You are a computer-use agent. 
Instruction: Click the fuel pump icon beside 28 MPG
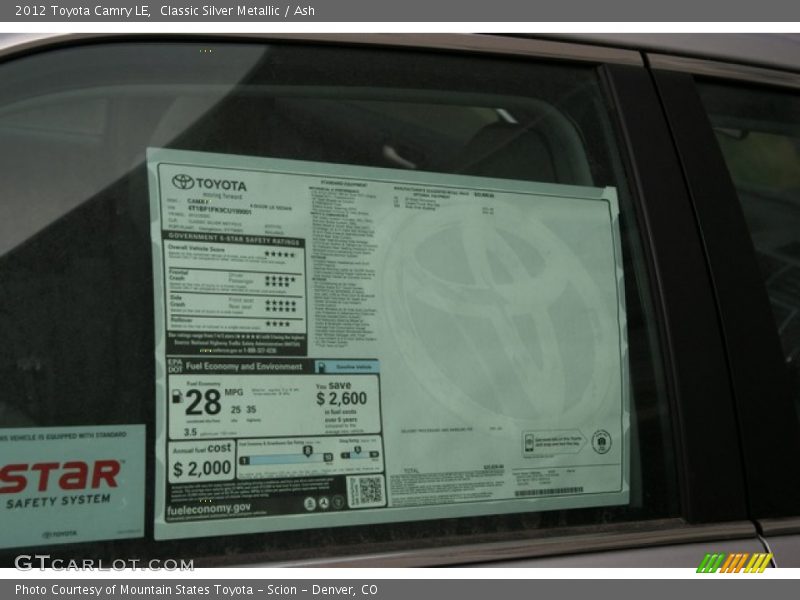(177, 397)
